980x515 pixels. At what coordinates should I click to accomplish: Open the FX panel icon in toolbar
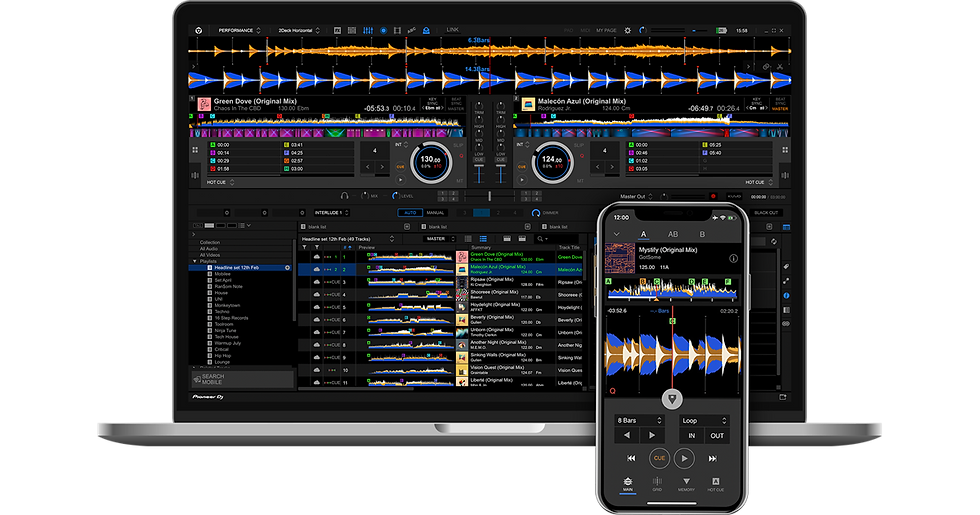pyautogui.click(x=338, y=30)
